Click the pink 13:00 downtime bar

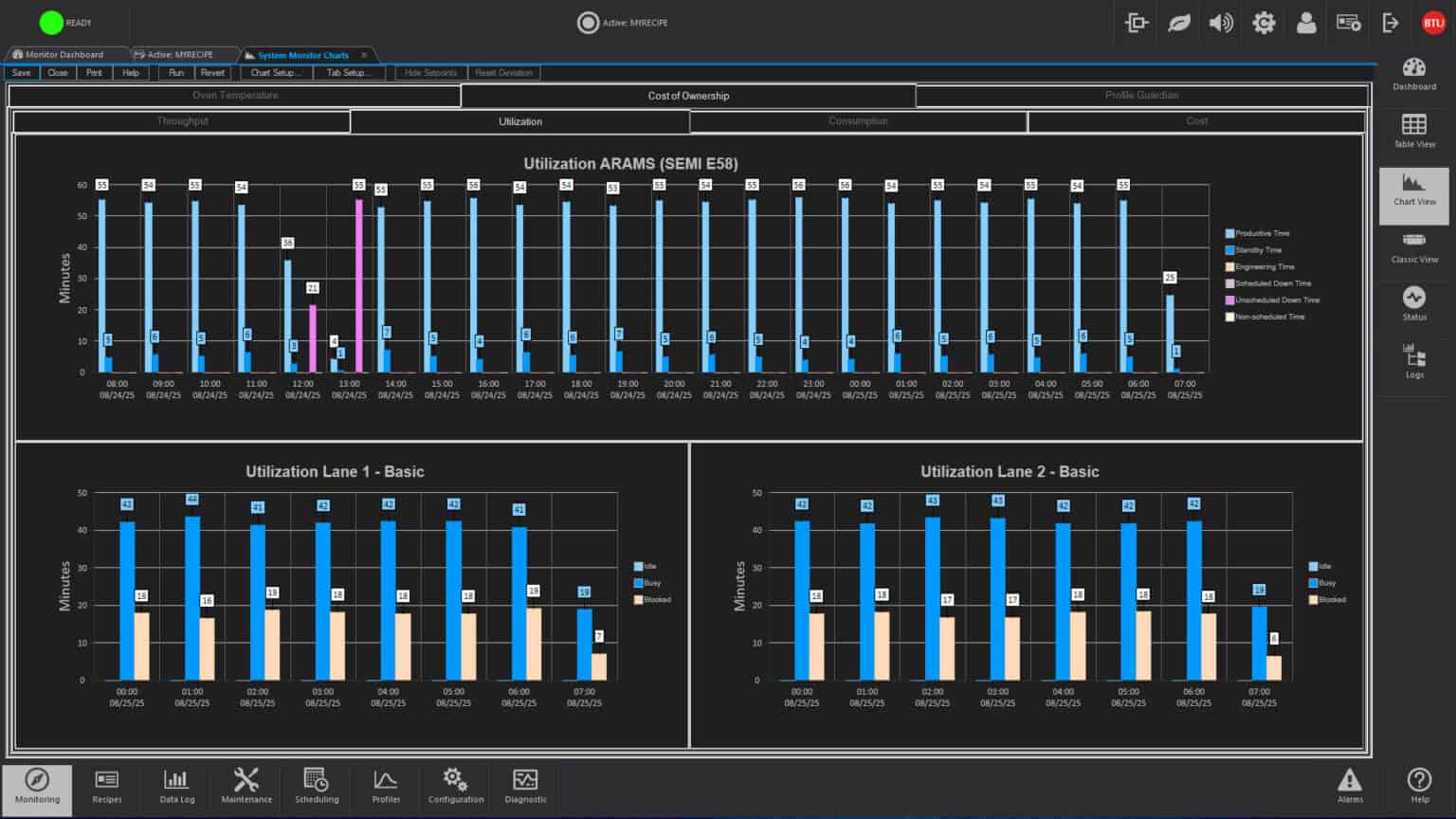tap(359, 284)
